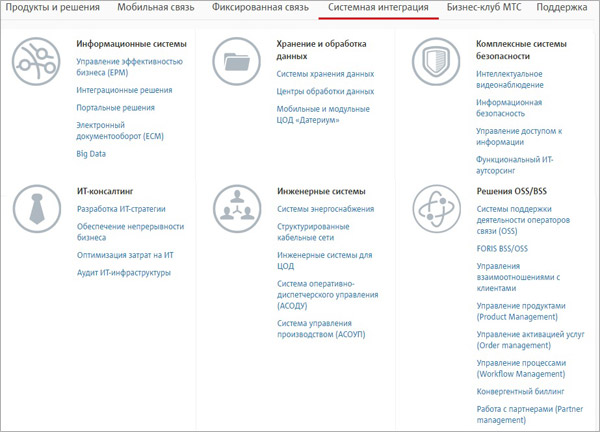
Task: Open Системы поддержки деятельности операторов связи (OSS)
Action: pyautogui.click(x=523, y=220)
